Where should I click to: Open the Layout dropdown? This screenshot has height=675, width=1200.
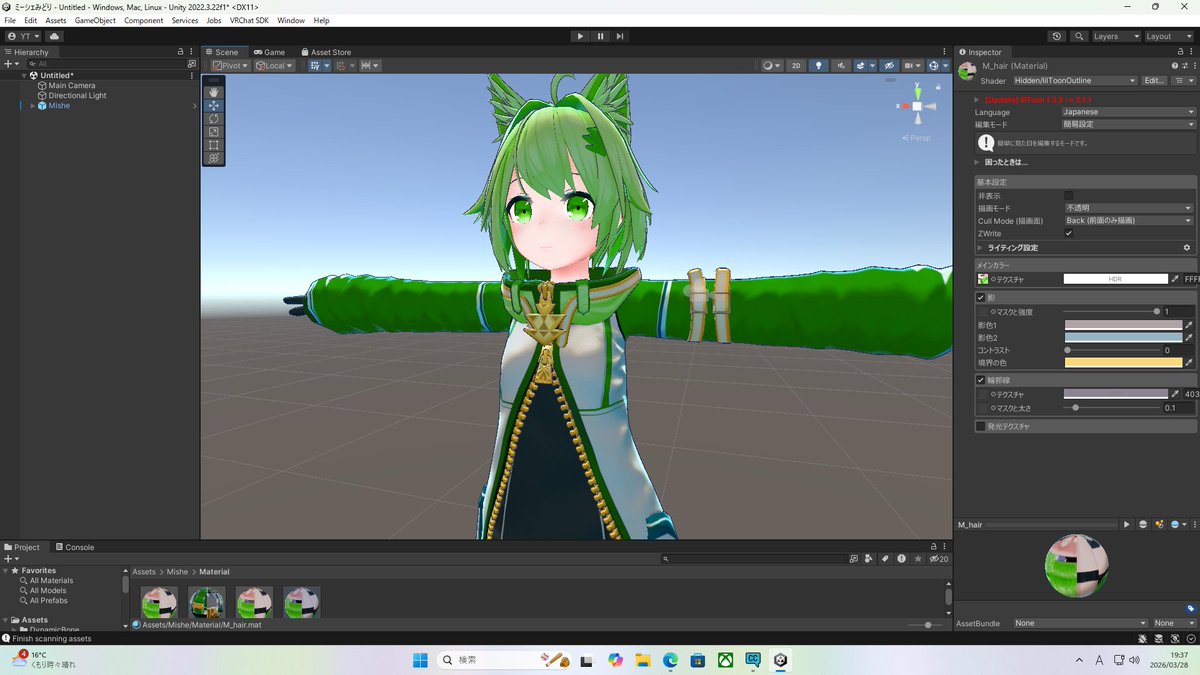[1169, 36]
